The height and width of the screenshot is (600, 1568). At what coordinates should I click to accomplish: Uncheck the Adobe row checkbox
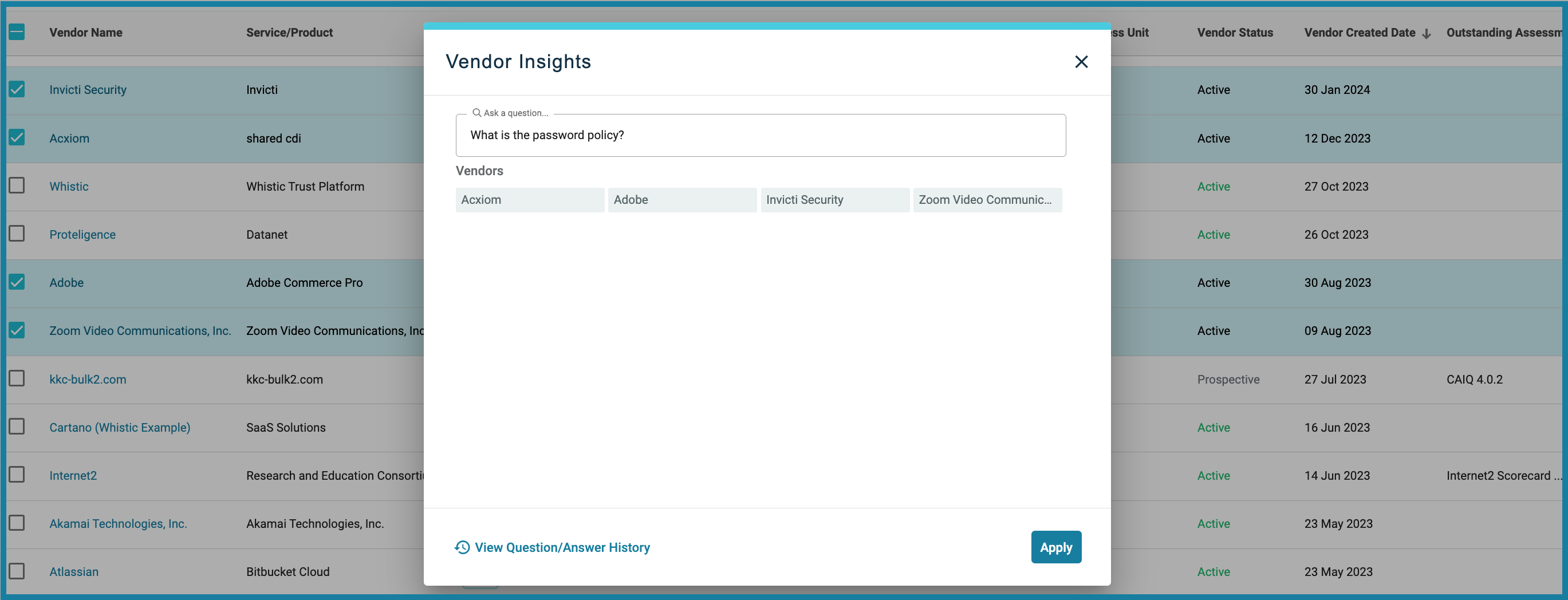17,282
